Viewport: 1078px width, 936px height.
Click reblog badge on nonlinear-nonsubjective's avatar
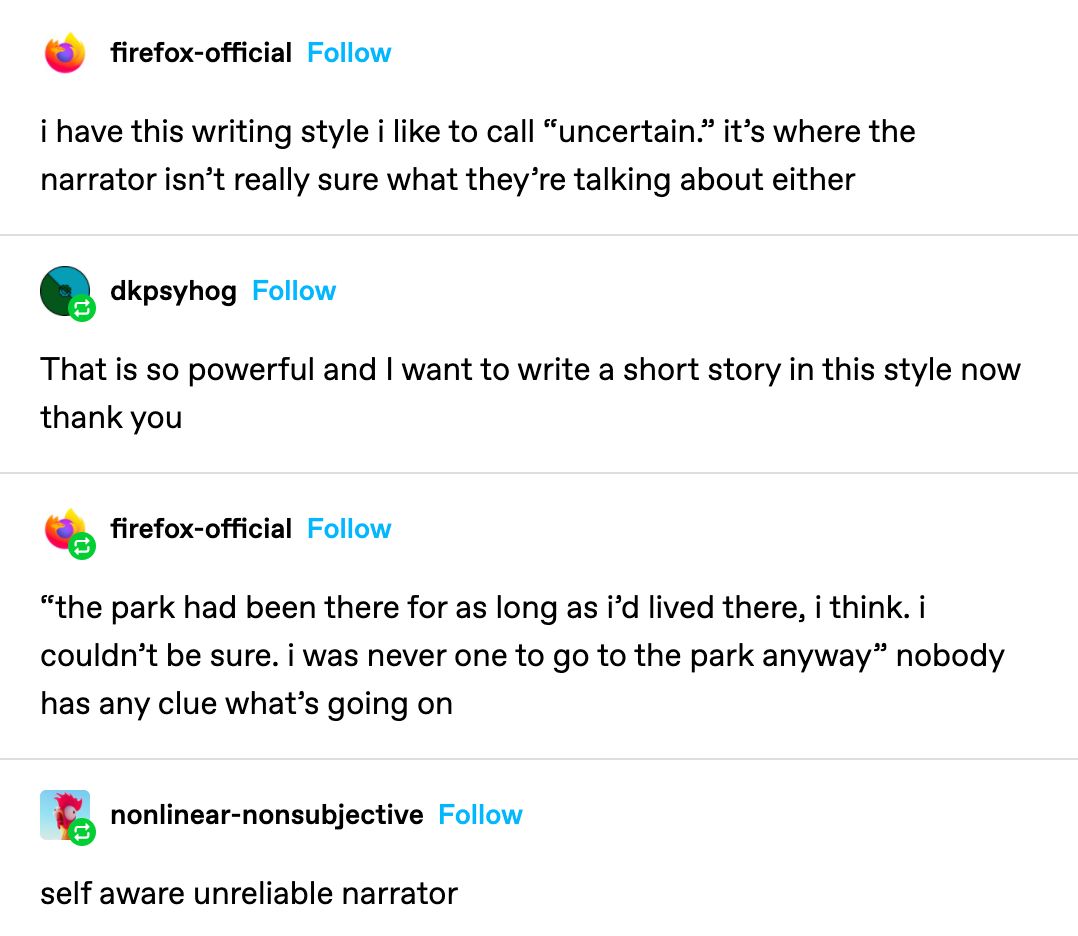click(x=83, y=832)
